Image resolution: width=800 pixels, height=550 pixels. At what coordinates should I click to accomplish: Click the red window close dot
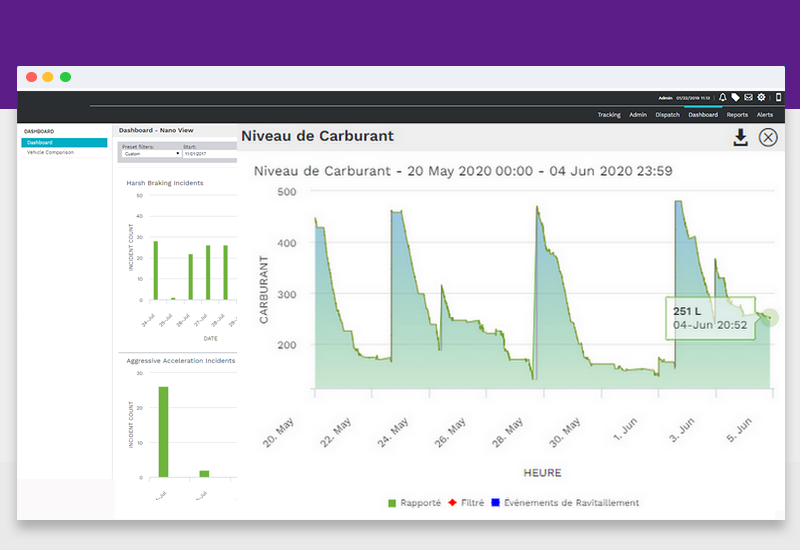coord(32,77)
